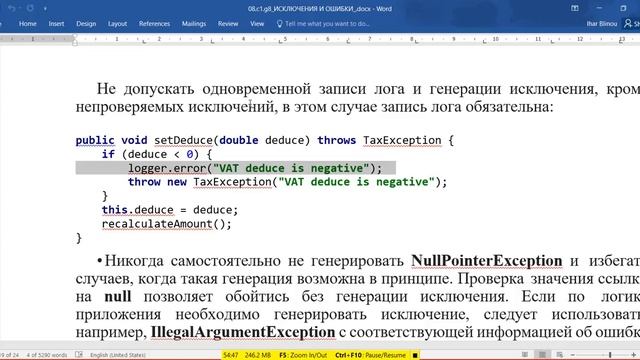
Task: Click the tab stop at ruler mark 5
Action: click(x=280, y=41)
